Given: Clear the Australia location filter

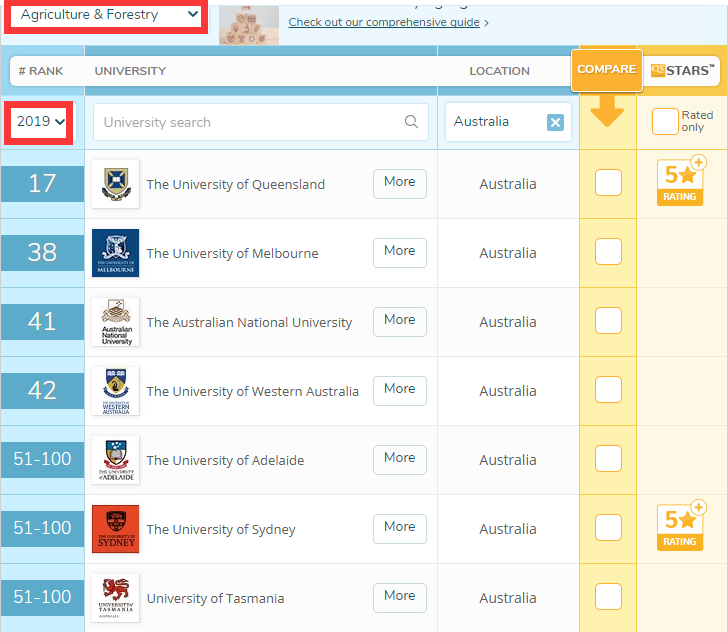Looking at the screenshot, I should point(555,122).
